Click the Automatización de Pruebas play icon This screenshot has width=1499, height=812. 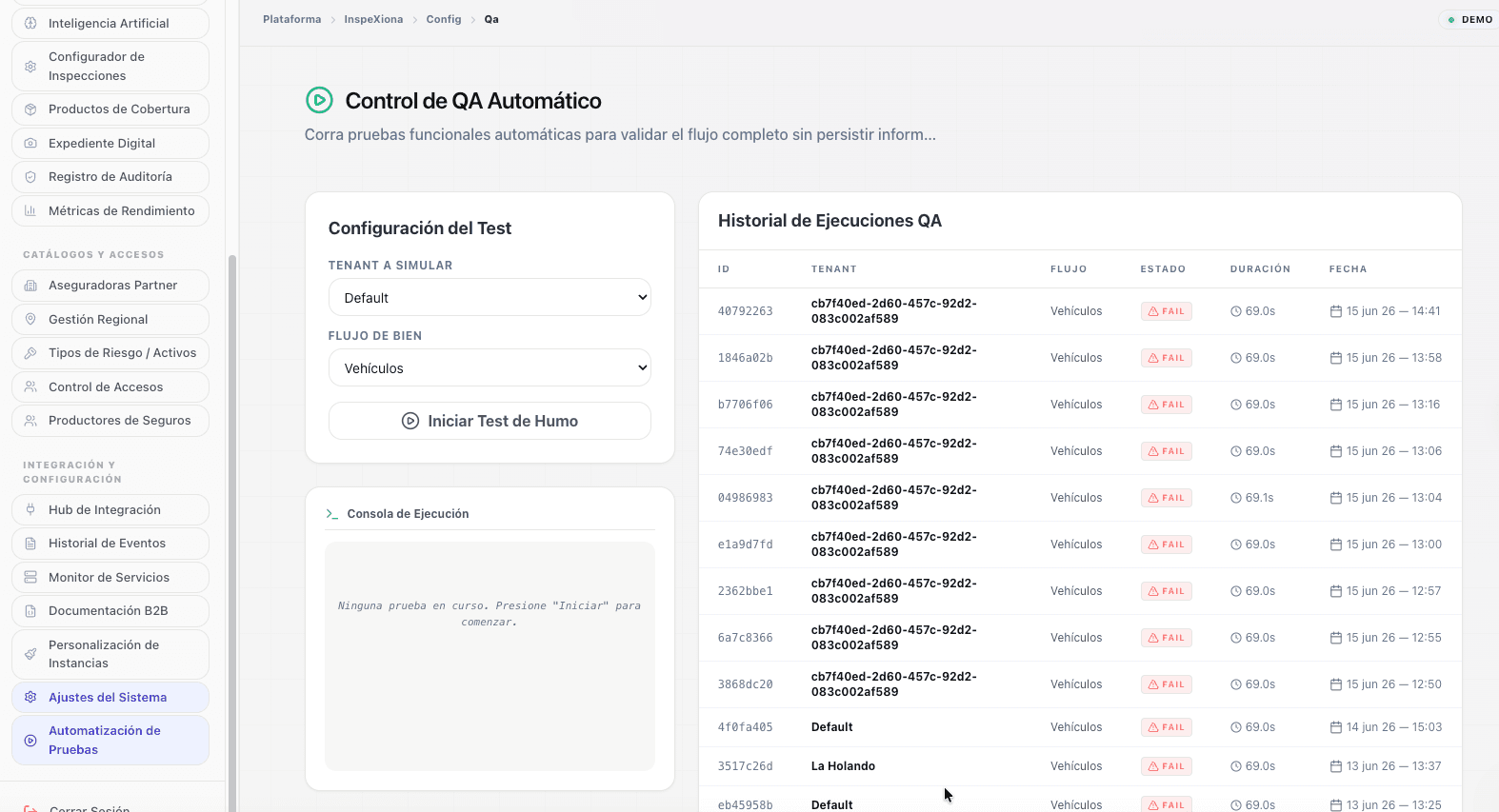click(30, 741)
